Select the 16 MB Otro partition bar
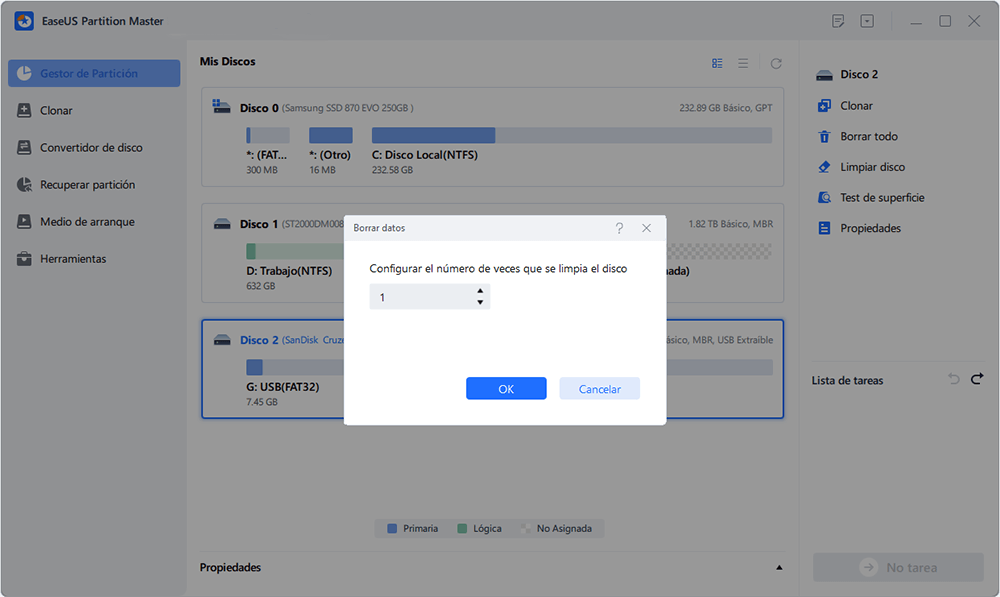 click(330, 135)
